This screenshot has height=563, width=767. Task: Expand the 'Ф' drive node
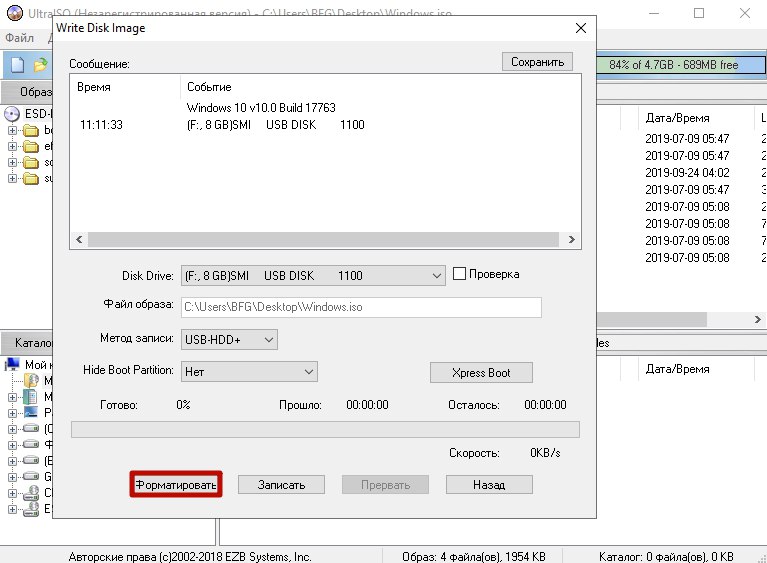point(12,445)
